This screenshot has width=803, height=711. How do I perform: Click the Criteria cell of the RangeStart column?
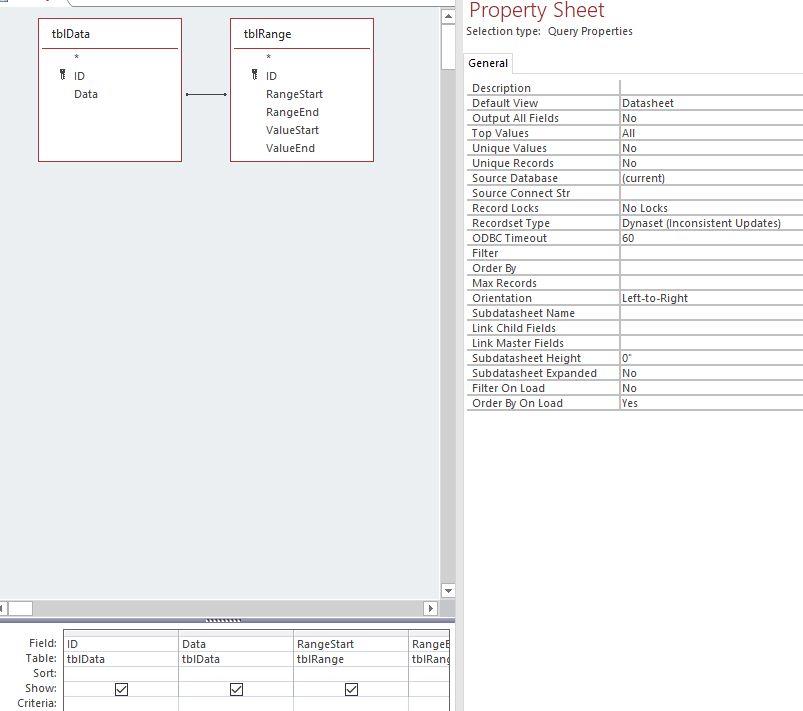tap(351, 704)
